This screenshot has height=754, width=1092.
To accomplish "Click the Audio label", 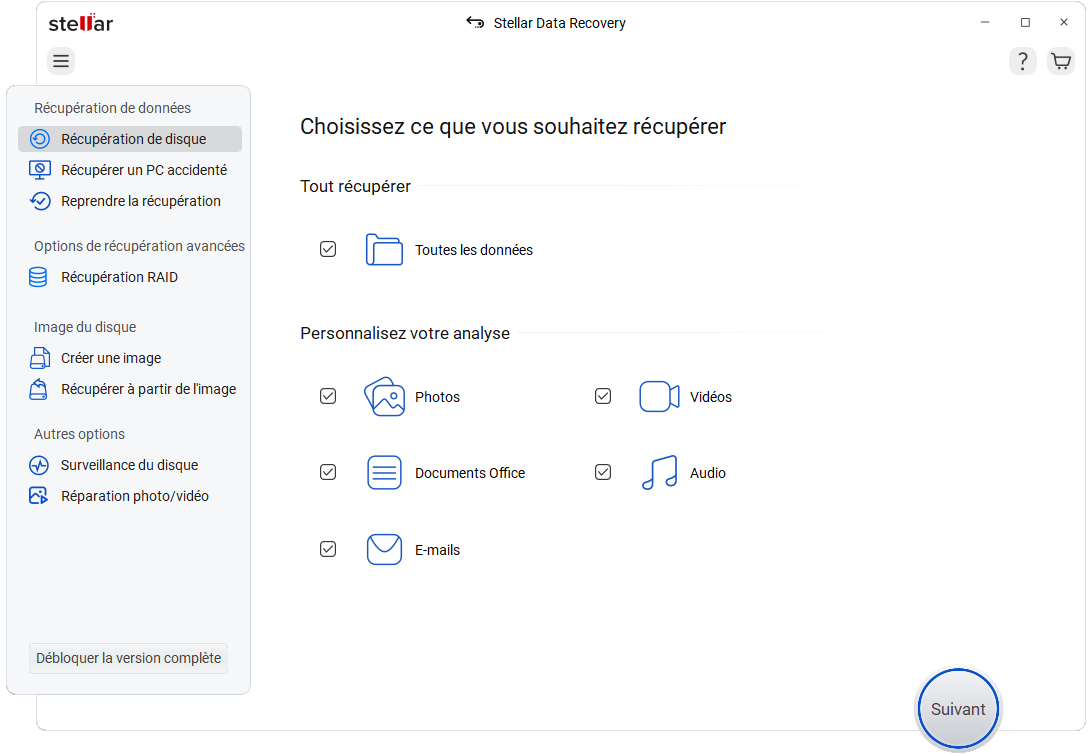I will pyautogui.click(x=708, y=473).
